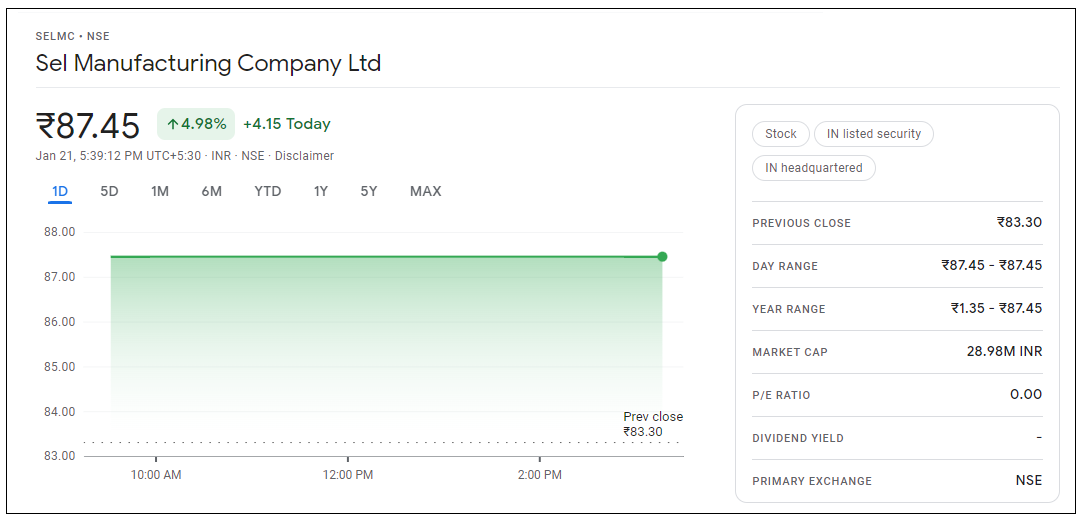Click the ₹1.35 - ₹87.45 year range value
The width and height of the screenshot is (1080, 517).
pyautogui.click(x=996, y=308)
